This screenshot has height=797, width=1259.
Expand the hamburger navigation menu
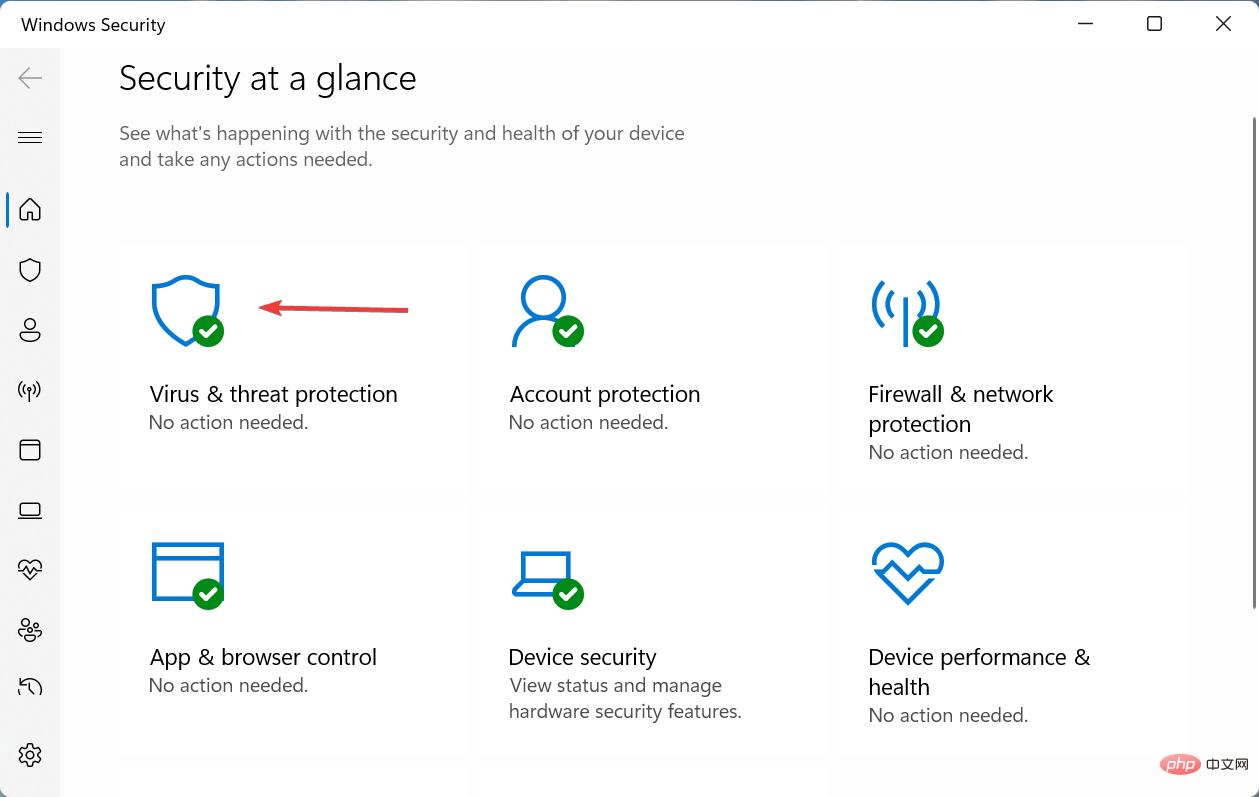coord(30,137)
